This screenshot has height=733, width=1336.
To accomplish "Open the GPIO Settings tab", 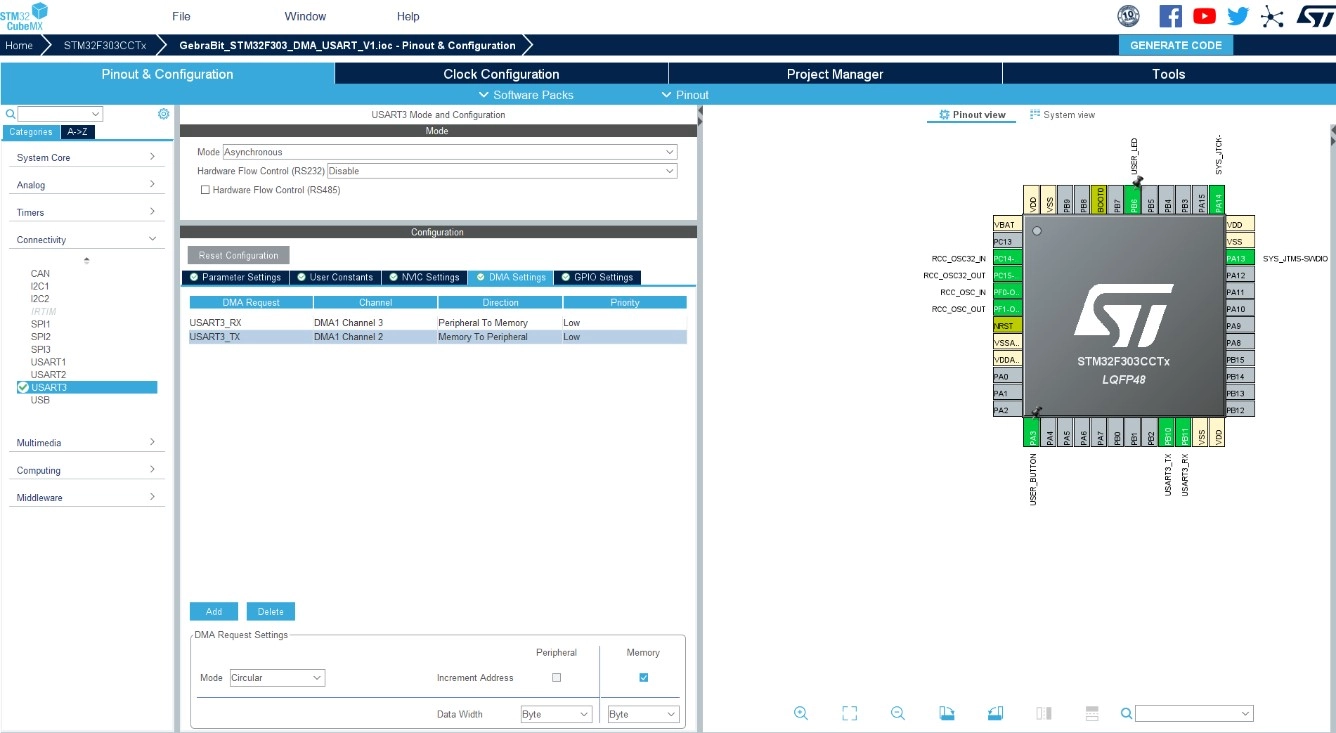I will (x=597, y=277).
